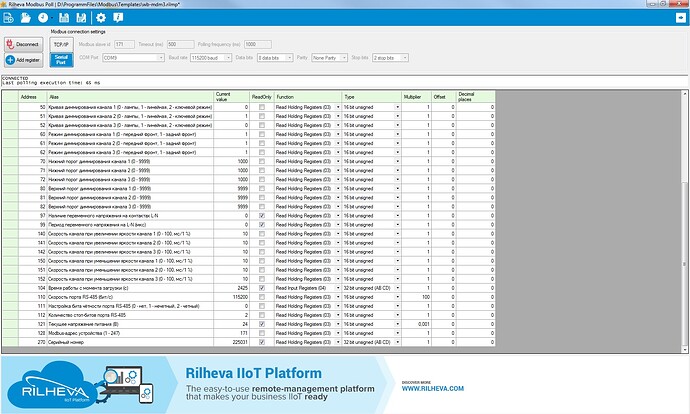The width and height of the screenshot is (690, 414).
Task: Toggle ReadOnly checkbox for address 110
Action: 262,297
